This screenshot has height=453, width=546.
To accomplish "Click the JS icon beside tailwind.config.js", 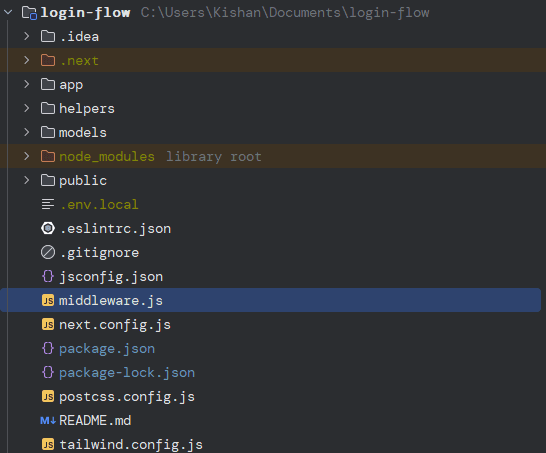I will pyautogui.click(x=48, y=445).
